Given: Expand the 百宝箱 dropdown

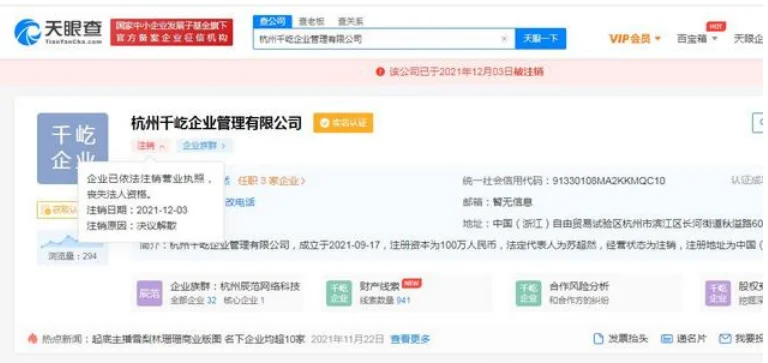Looking at the screenshot, I should click(697, 39).
